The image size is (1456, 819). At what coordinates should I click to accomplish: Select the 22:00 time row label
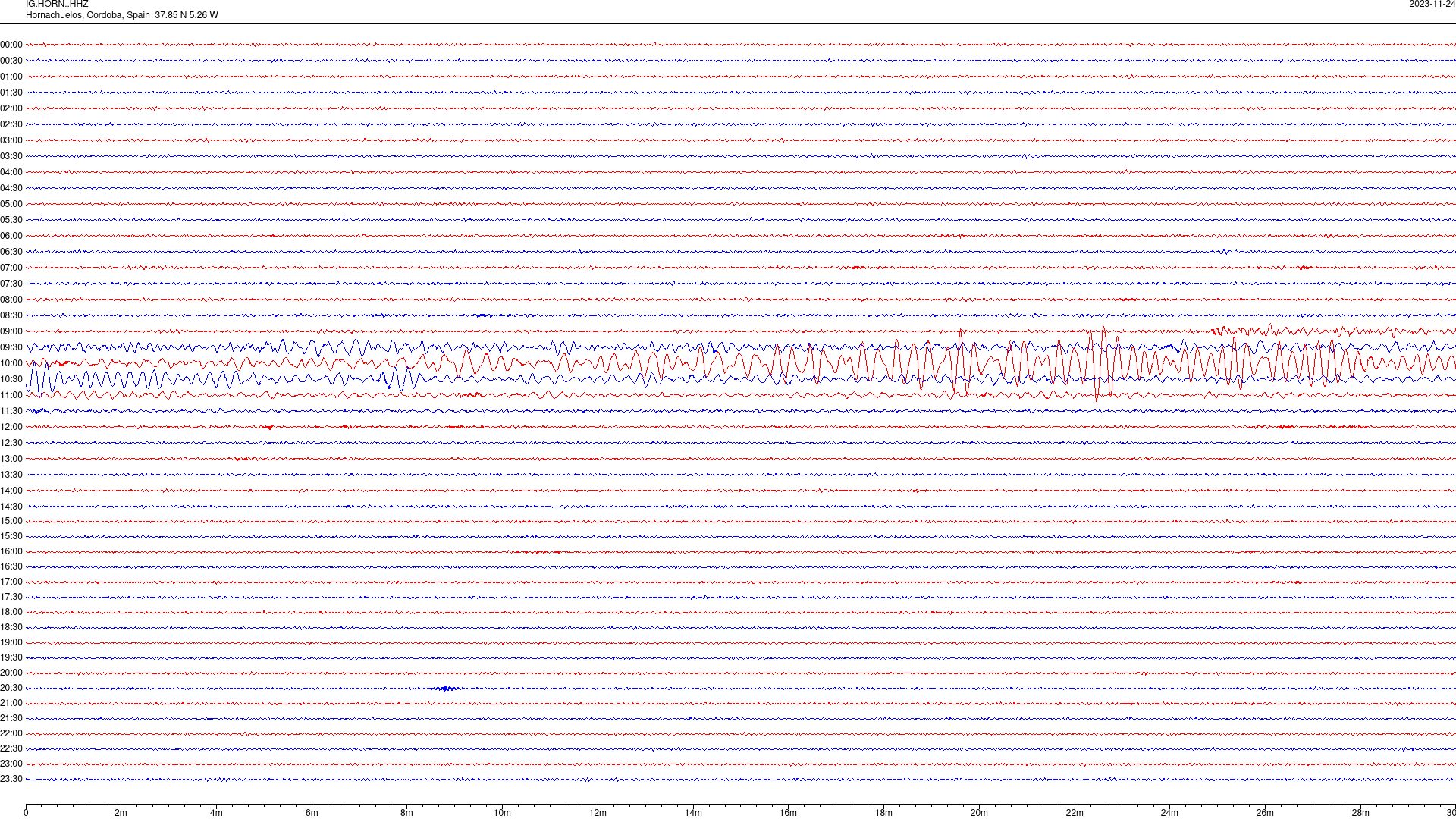(11, 733)
